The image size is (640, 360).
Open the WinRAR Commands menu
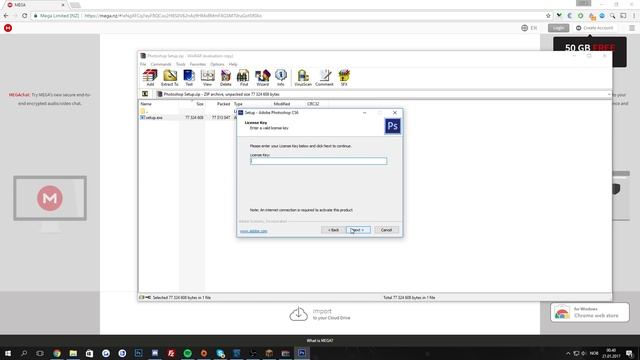(x=161, y=64)
